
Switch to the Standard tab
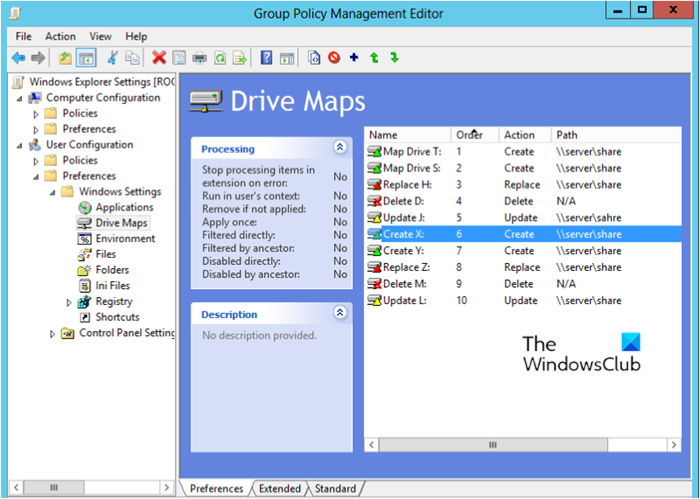tap(334, 489)
